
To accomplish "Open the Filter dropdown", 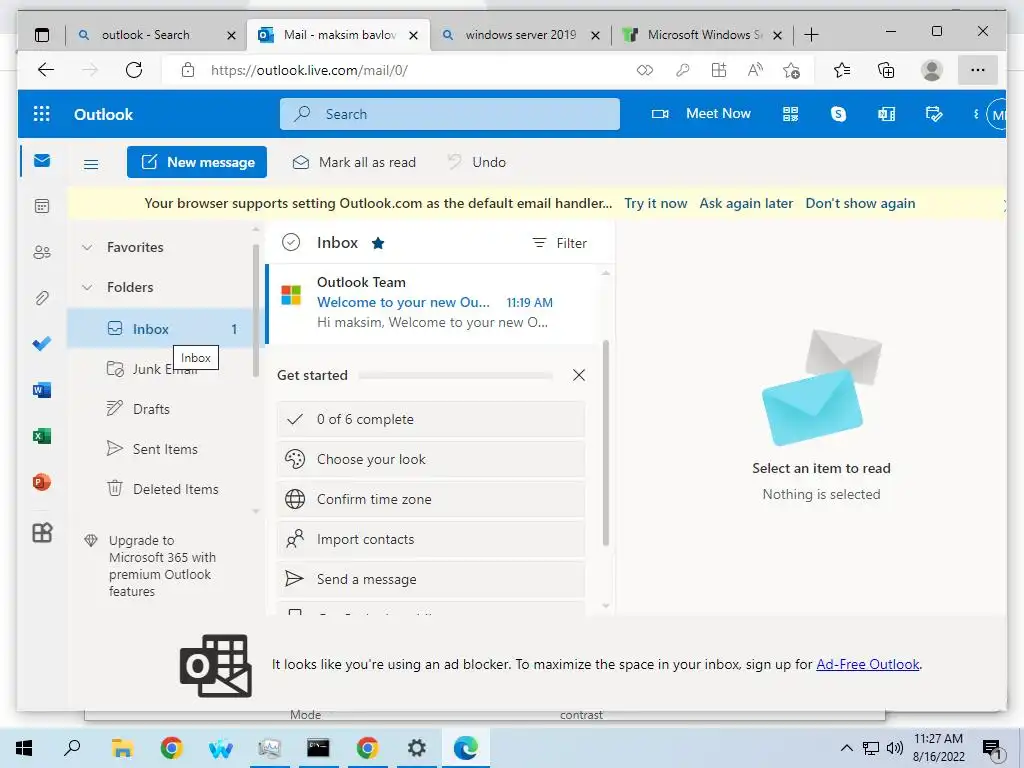I will click(x=560, y=243).
